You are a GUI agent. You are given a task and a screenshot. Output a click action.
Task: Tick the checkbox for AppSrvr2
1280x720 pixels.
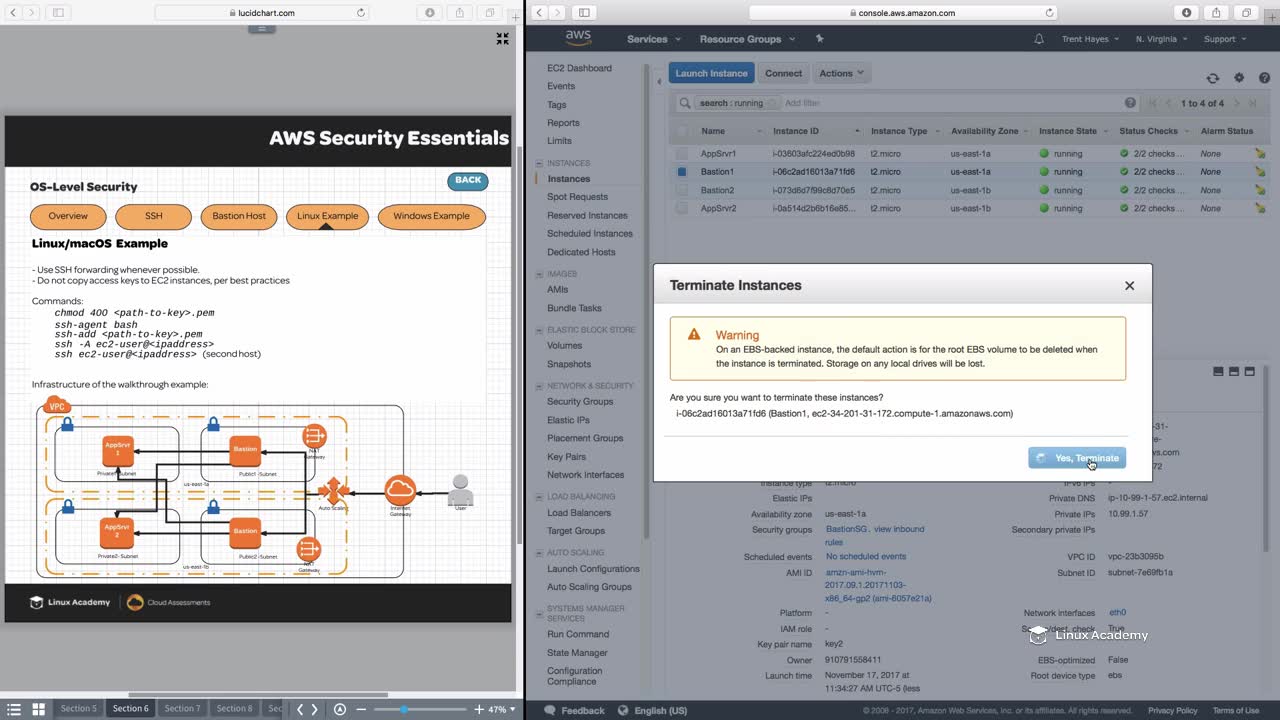pyautogui.click(x=682, y=208)
